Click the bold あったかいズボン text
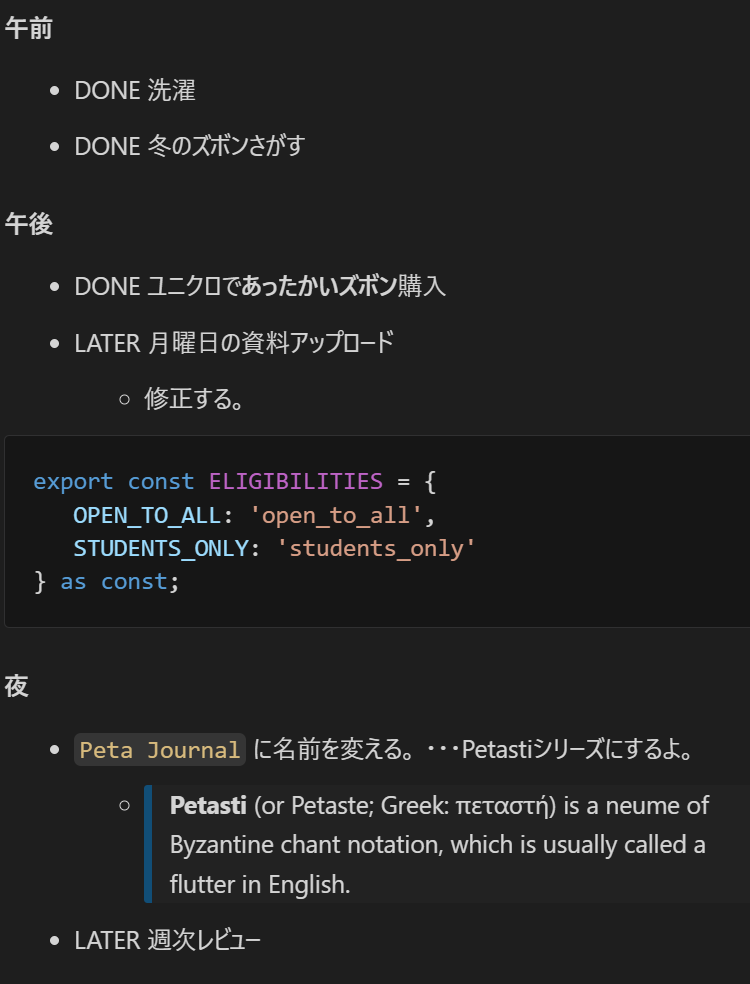The image size is (750, 984). (x=319, y=287)
